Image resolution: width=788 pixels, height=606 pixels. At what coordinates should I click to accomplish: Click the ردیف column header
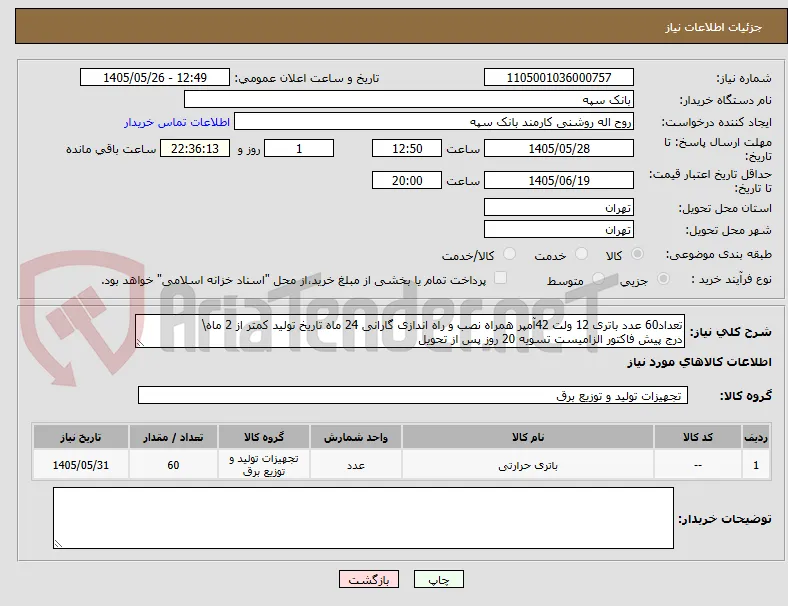756,437
